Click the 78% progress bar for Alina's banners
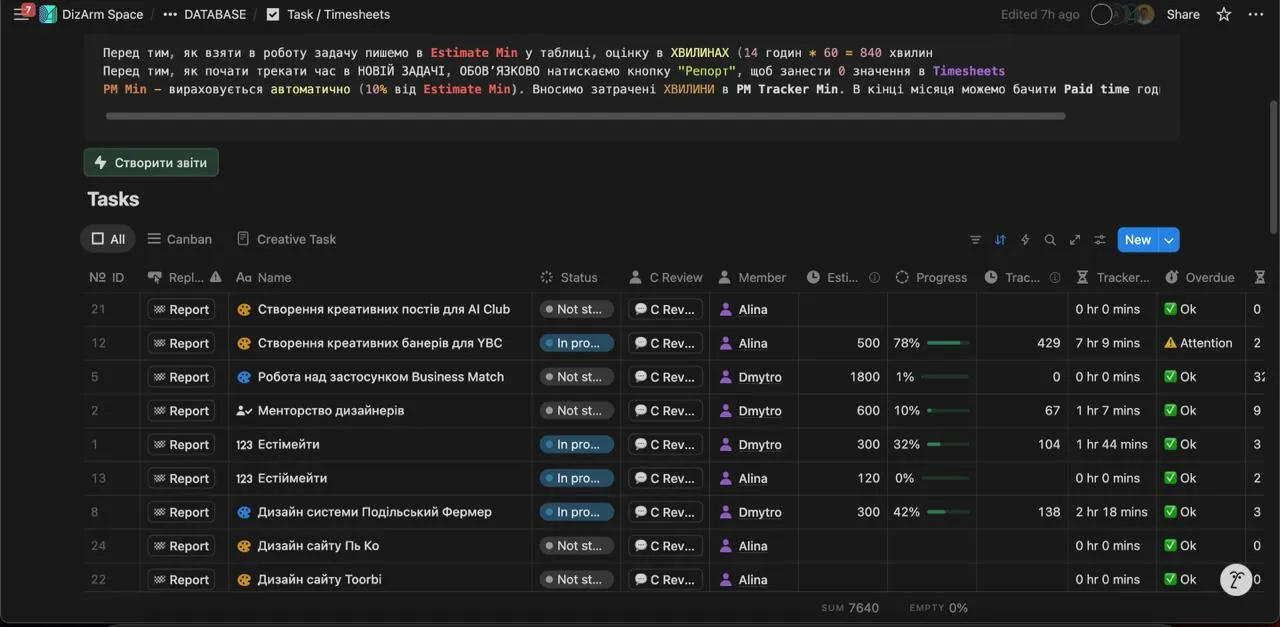The height and width of the screenshot is (627, 1280). pos(947,343)
